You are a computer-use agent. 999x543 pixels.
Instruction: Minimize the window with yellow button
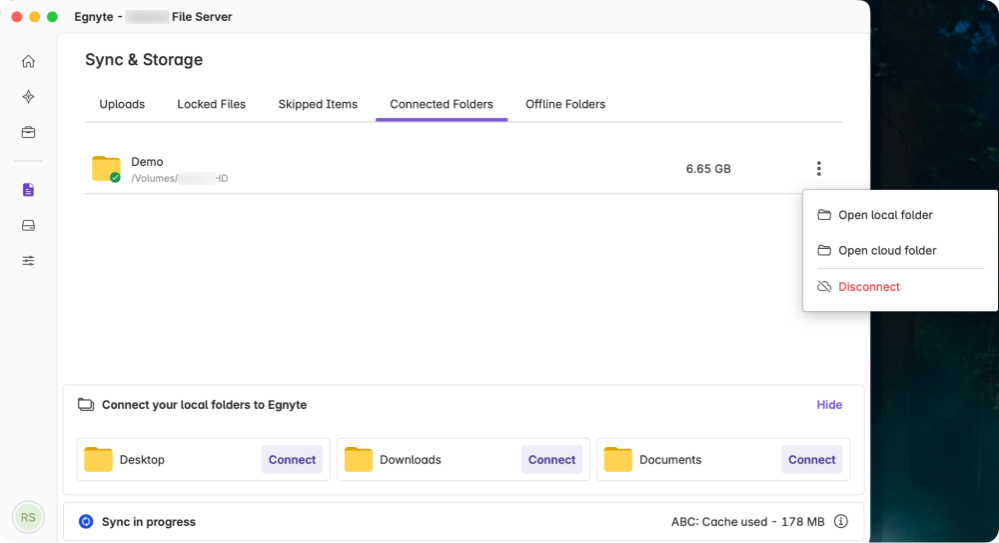34,17
